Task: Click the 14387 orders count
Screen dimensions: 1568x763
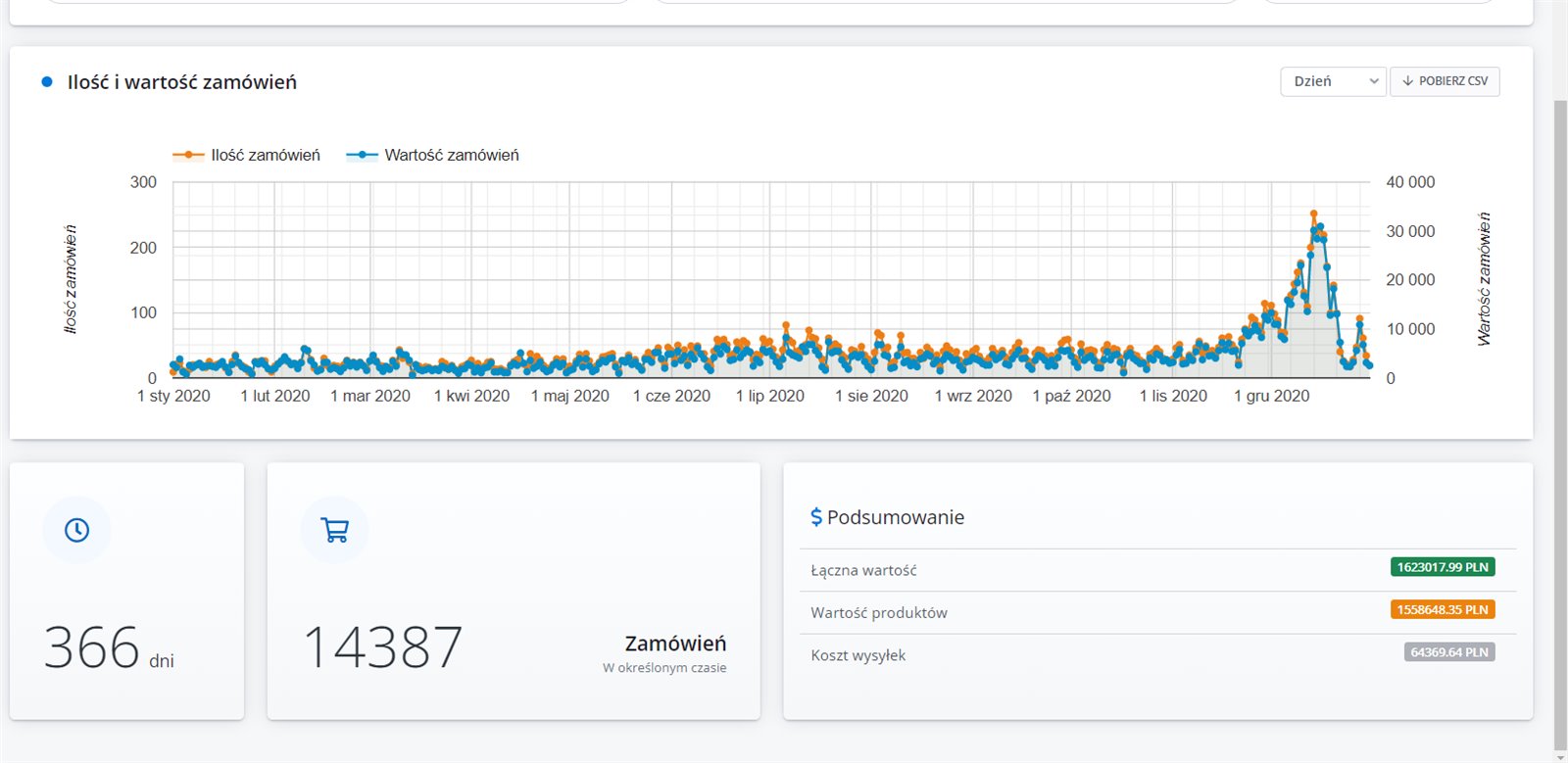Action: 382,647
